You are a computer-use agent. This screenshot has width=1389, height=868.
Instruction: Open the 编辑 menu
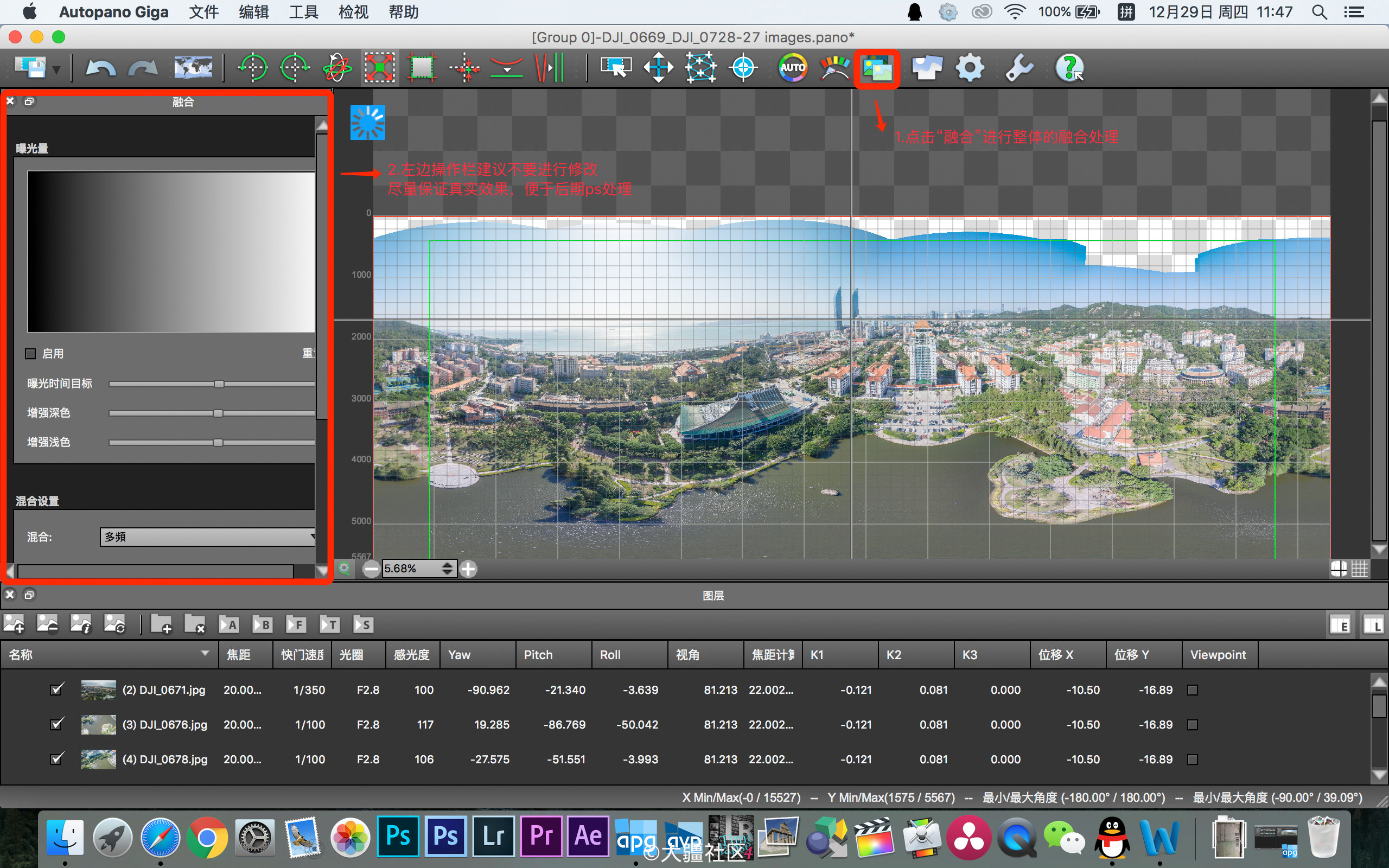click(x=254, y=12)
